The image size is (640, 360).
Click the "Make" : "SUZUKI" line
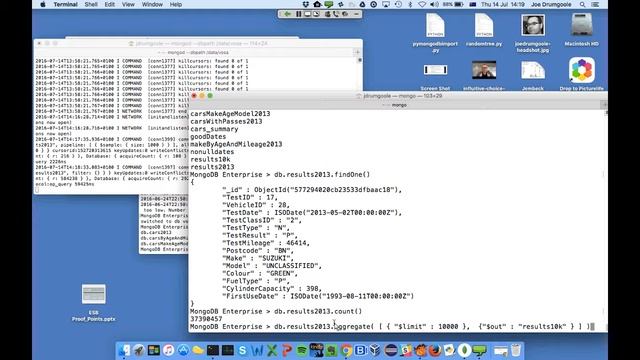258,258
